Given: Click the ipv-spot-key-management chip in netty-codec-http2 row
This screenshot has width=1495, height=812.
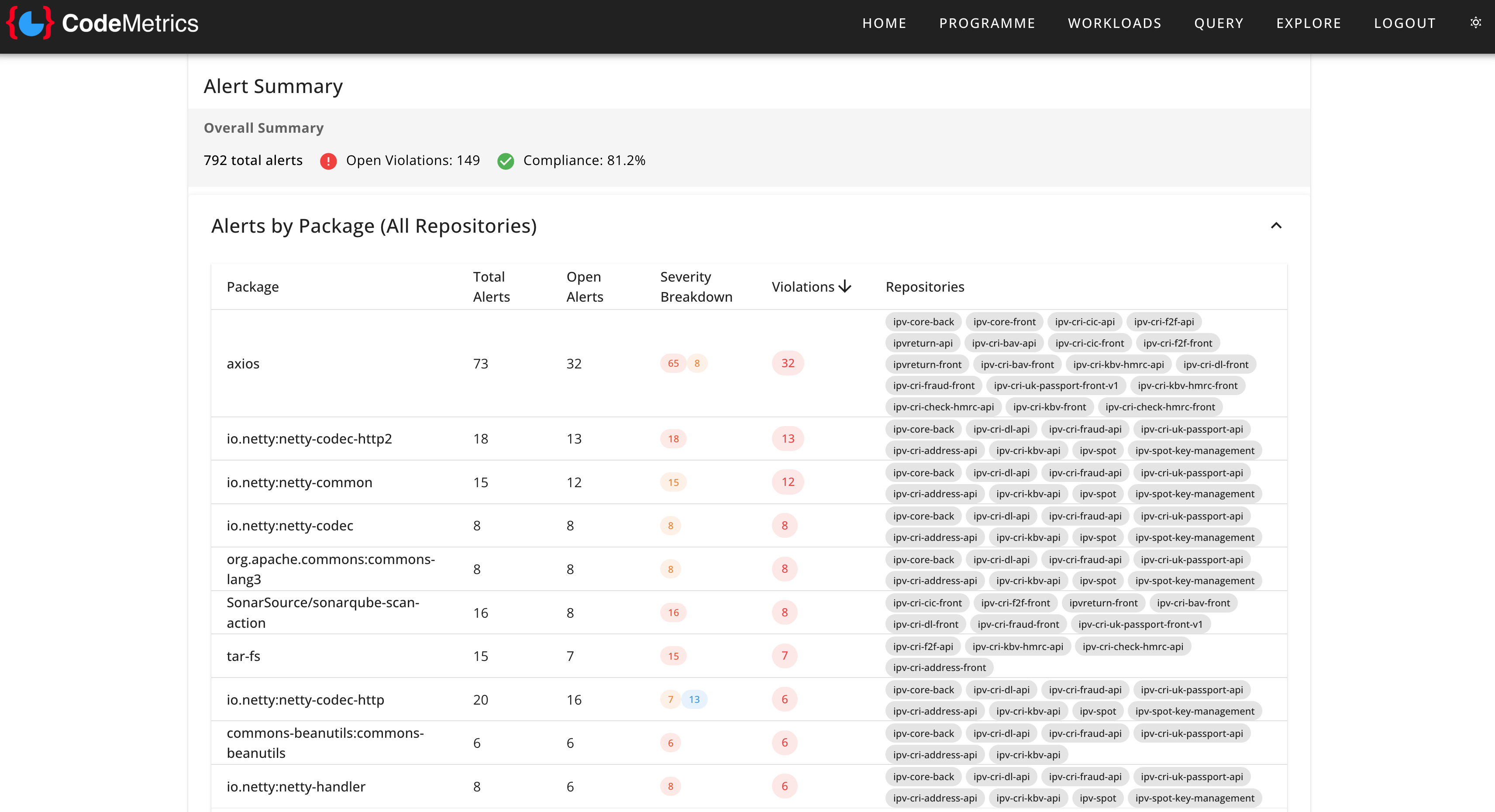Looking at the screenshot, I should (1194, 451).
